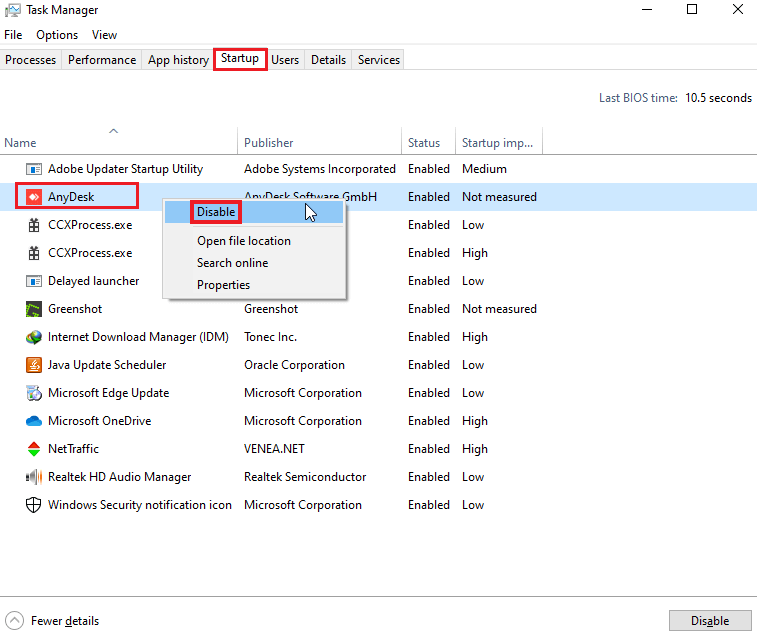Click the Realtek HD Audio Manager speaker icon
Image resolution: width=757 pixels, height=641 pixels.
(34, 477)
